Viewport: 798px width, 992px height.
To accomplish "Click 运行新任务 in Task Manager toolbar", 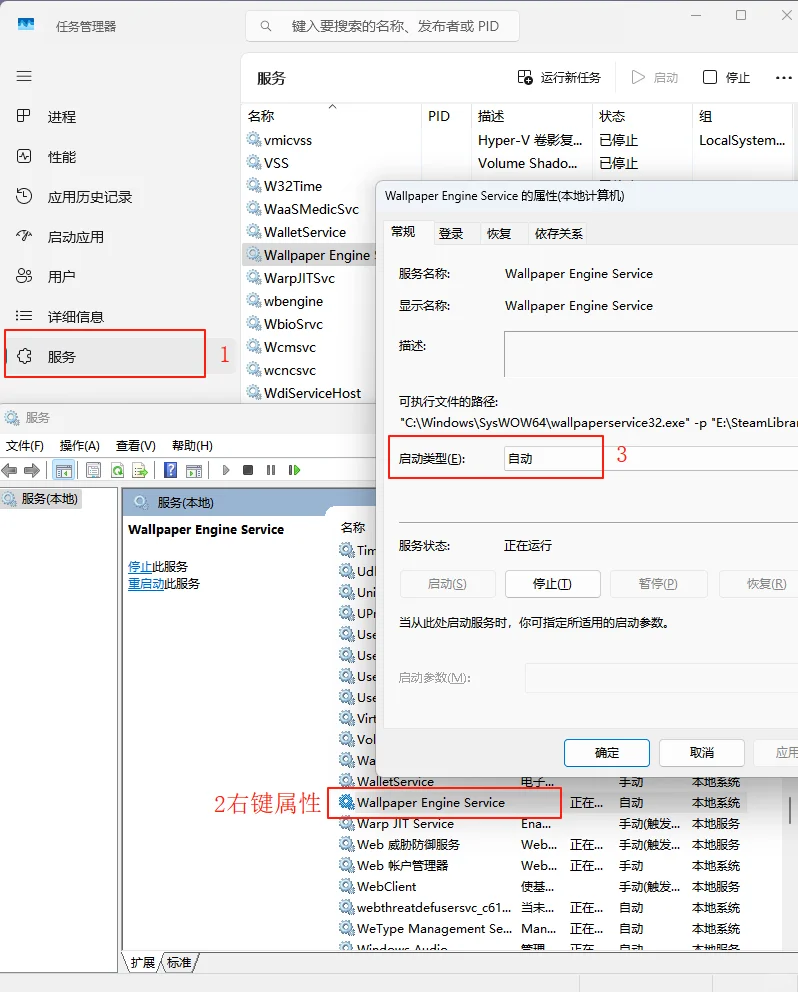I will tap(559, 77).
